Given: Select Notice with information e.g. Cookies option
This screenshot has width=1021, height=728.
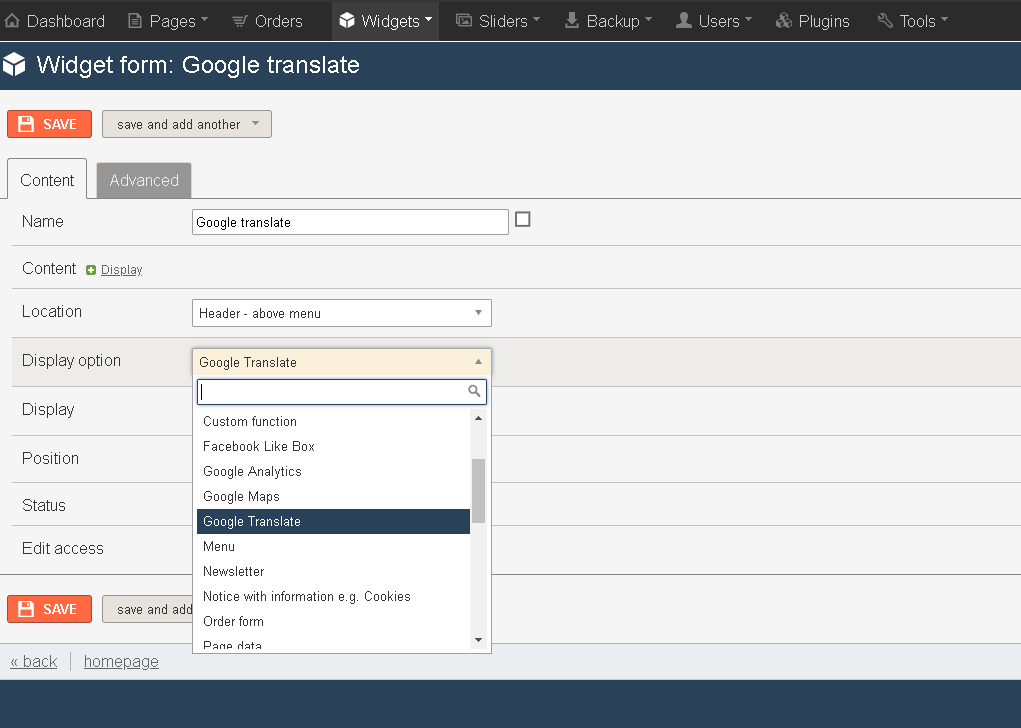Looking at the screenshot, I should [333, 596].
